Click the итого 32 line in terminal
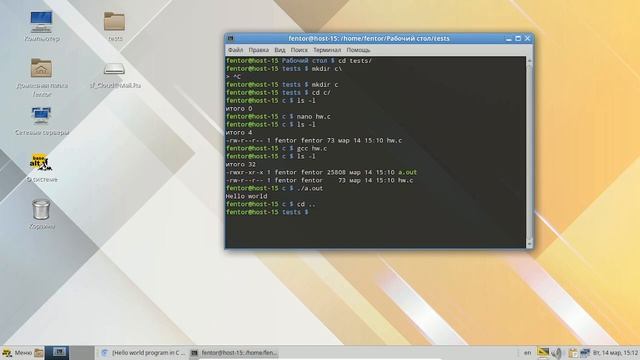The height and width of the screenshot is (360, 640). coord(240,164)
